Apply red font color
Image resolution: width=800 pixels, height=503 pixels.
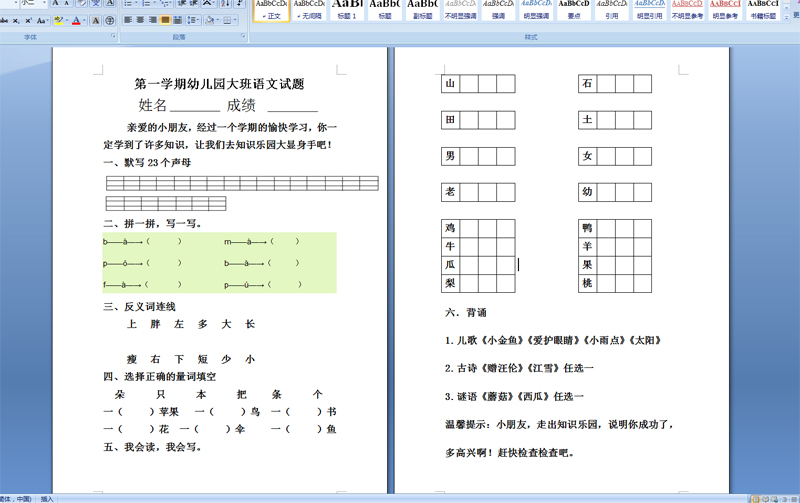pos(76,20)
